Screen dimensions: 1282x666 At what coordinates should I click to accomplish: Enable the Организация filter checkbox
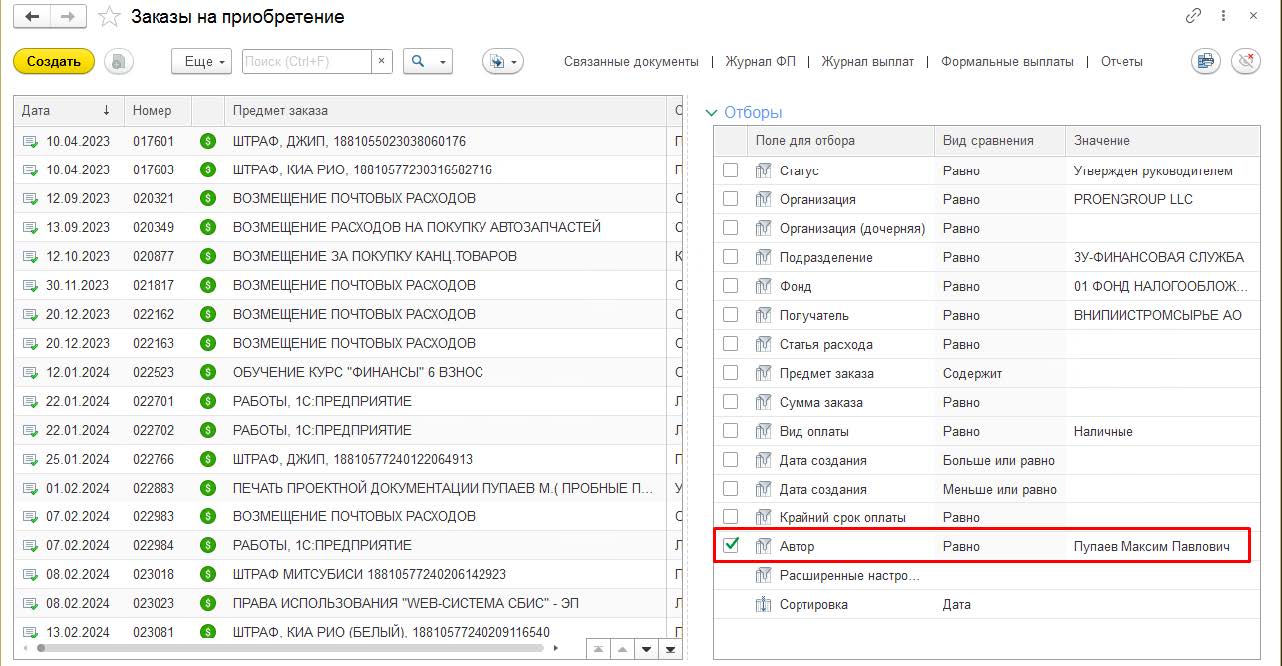731,199
